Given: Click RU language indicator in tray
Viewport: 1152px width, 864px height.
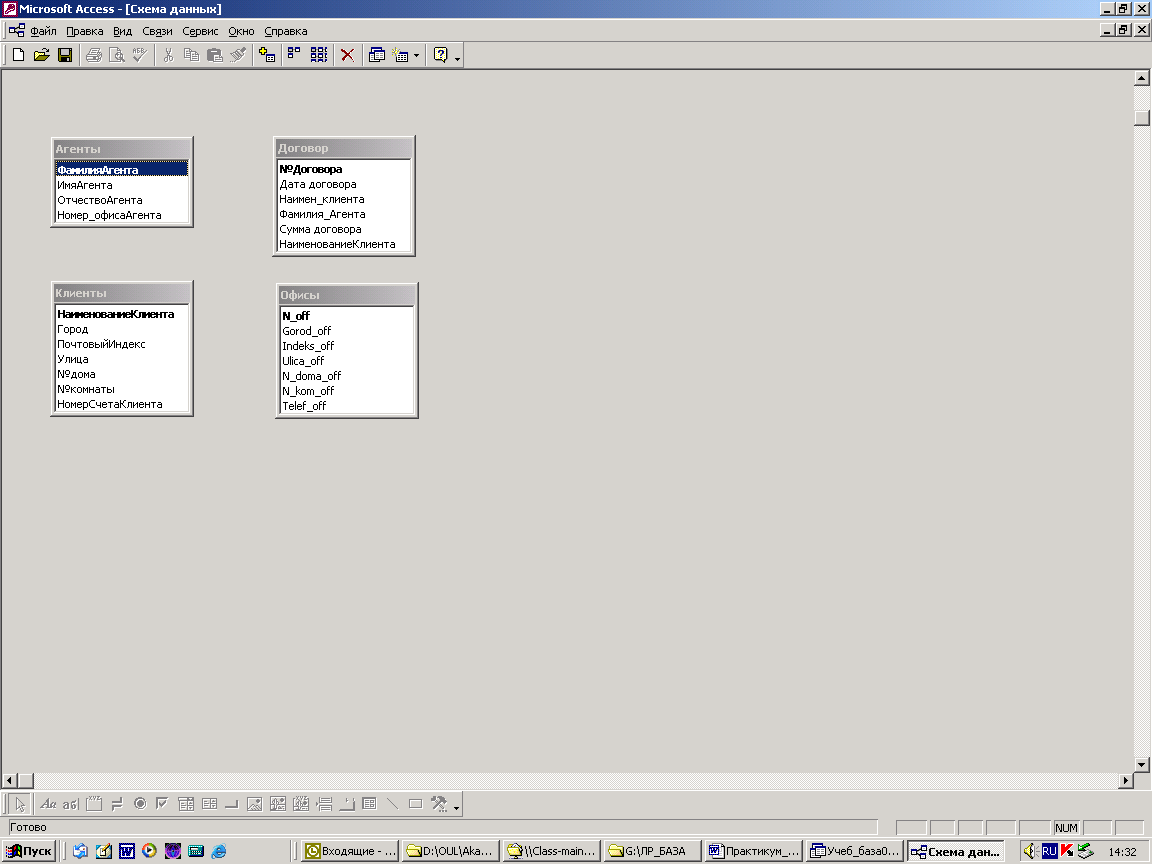Looking at the screenshot, I should tap(1049, 851).
